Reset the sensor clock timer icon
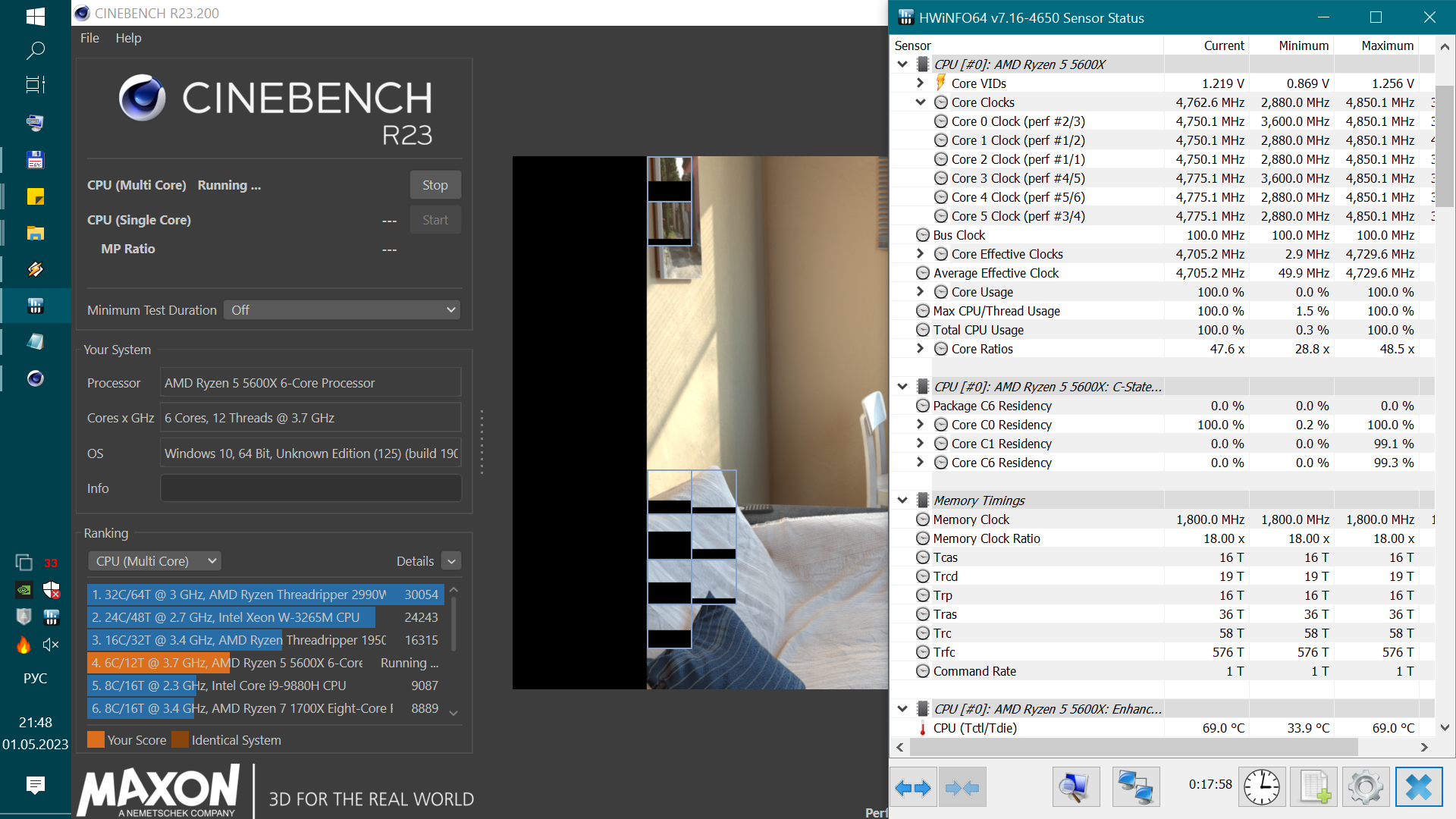The width and height of the screenshot is (1456, 819). [1262, 788]
